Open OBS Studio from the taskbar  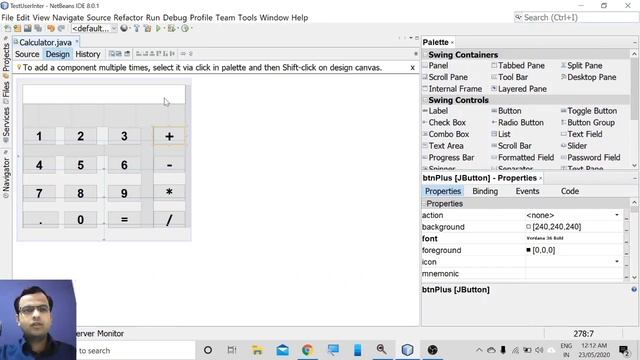[433, 350]
